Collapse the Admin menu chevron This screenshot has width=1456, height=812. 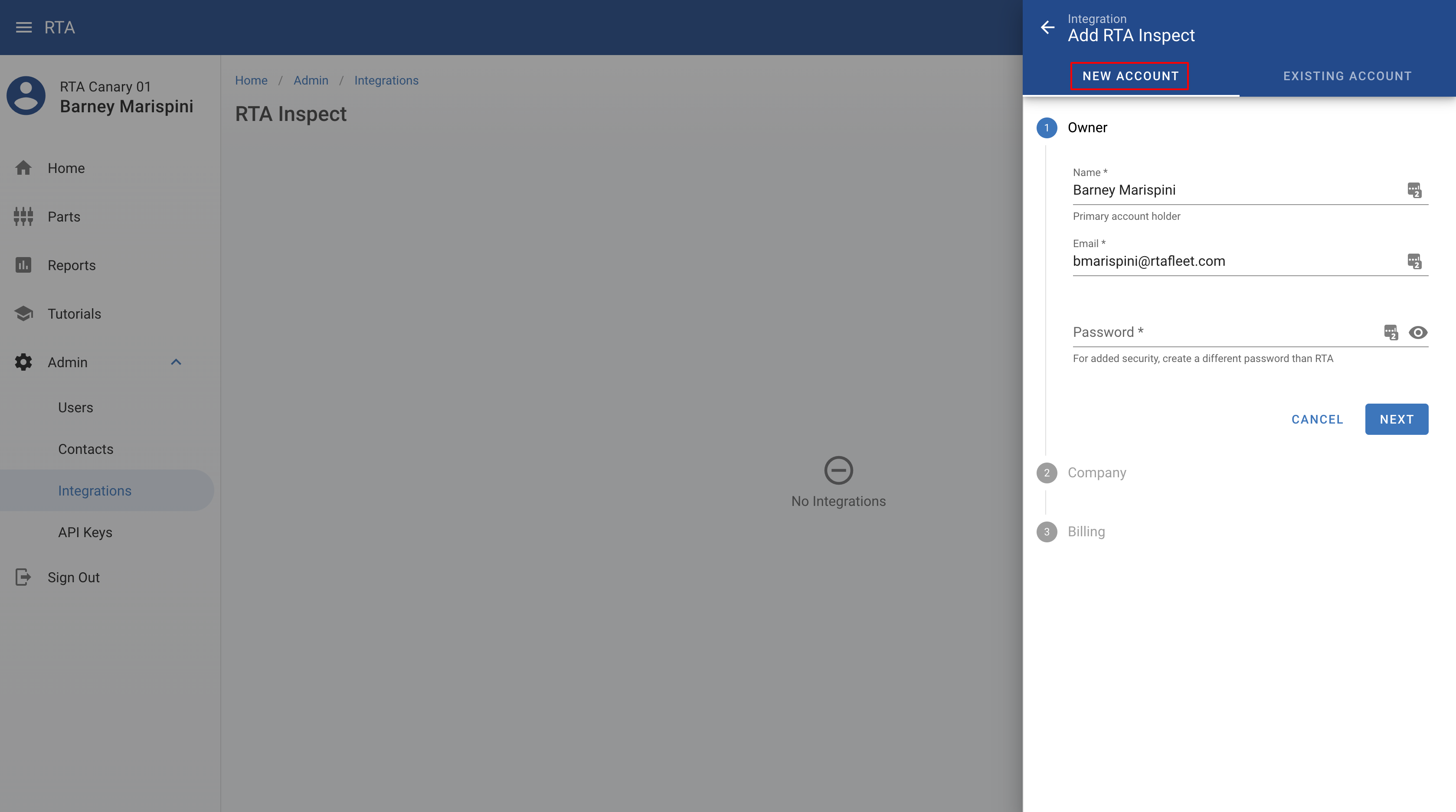coord(176,362)
